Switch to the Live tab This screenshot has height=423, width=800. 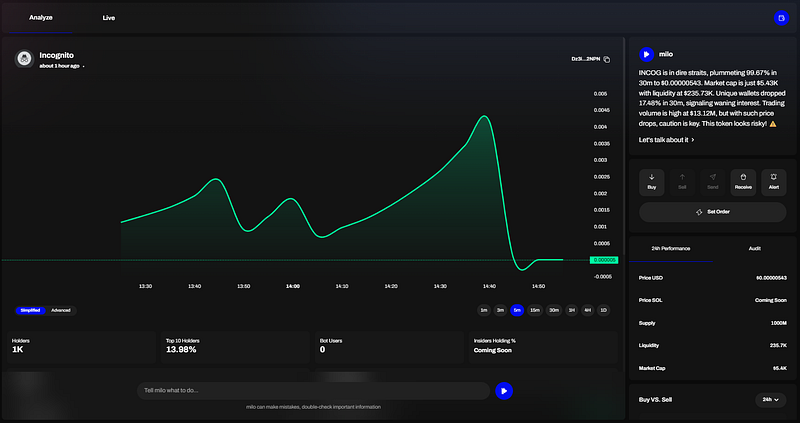[108, 18]
